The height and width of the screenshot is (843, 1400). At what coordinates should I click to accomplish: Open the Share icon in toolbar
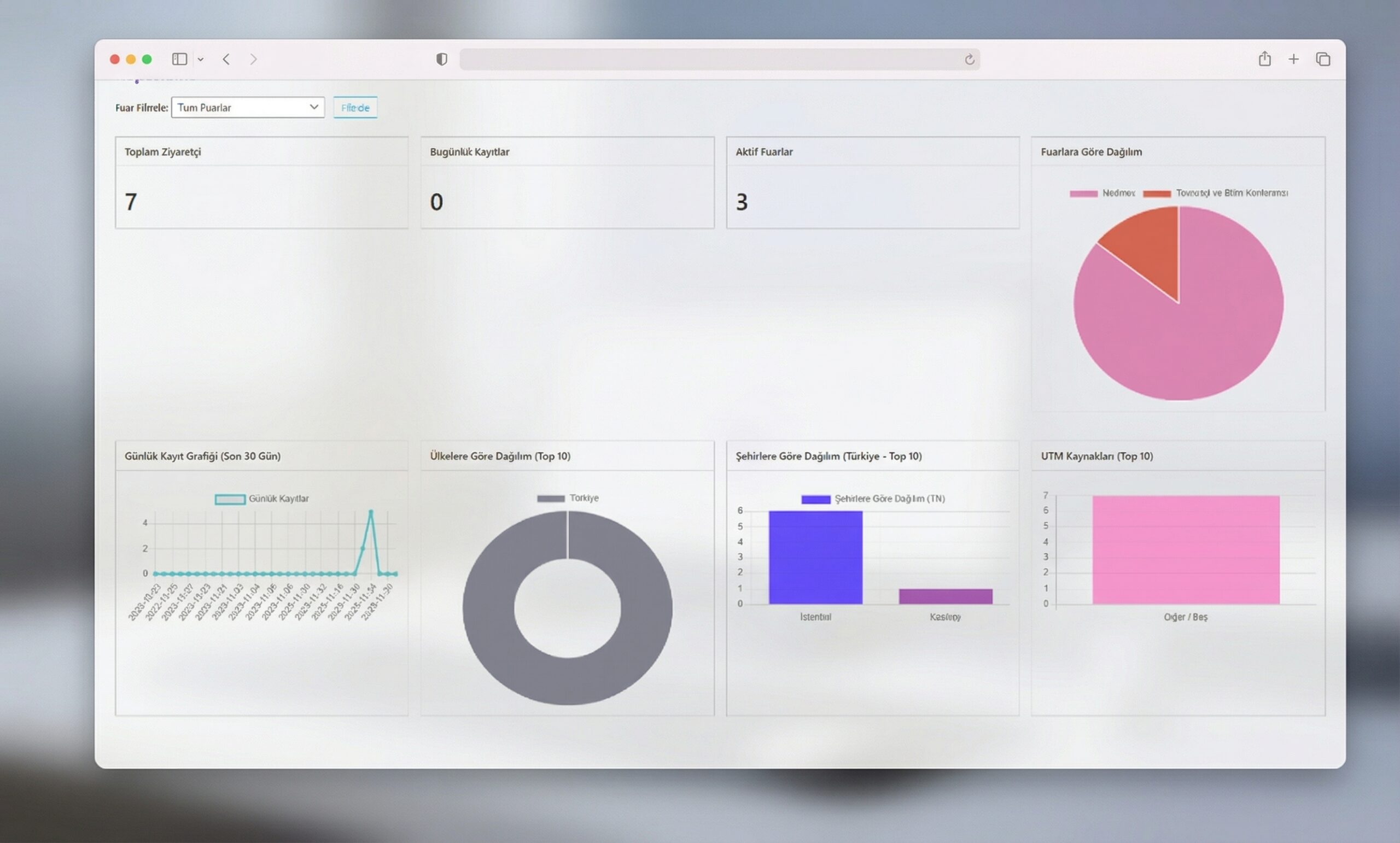coord(1264,59)
